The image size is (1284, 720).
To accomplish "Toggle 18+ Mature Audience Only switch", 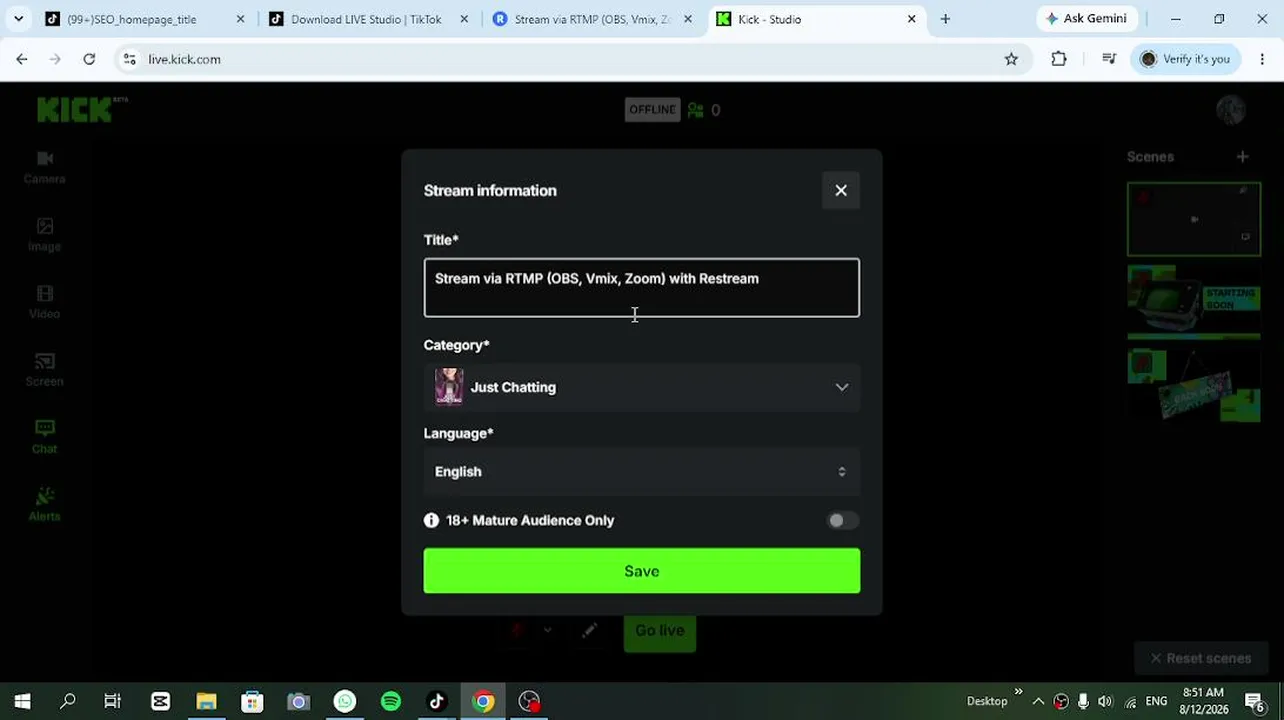I will (x=842, y=520).
